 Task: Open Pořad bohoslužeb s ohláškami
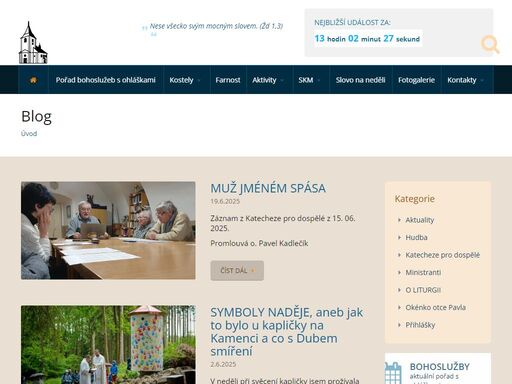[106, 80]
